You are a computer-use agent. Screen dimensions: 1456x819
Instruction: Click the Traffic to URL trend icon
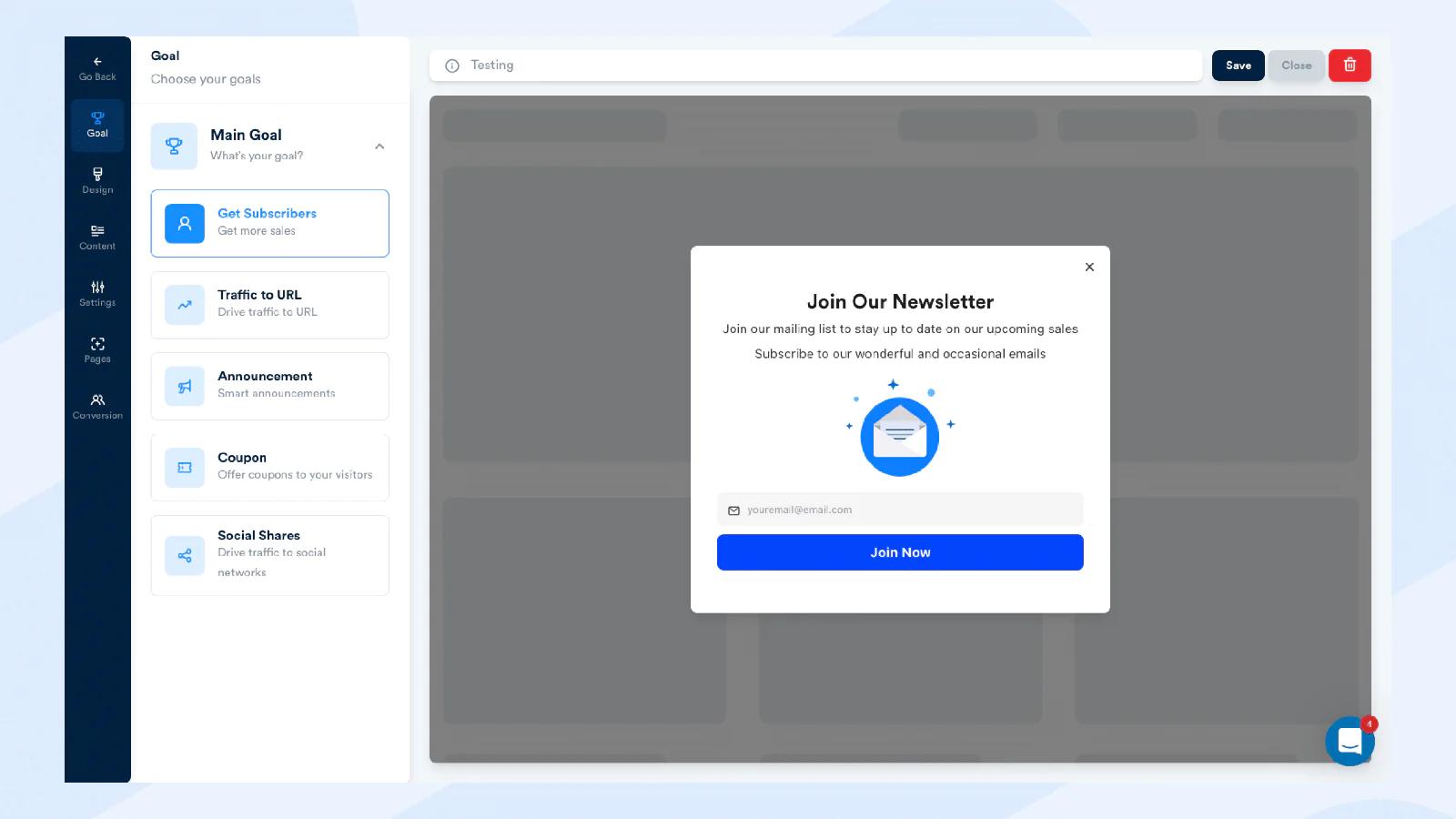(185, 305)
